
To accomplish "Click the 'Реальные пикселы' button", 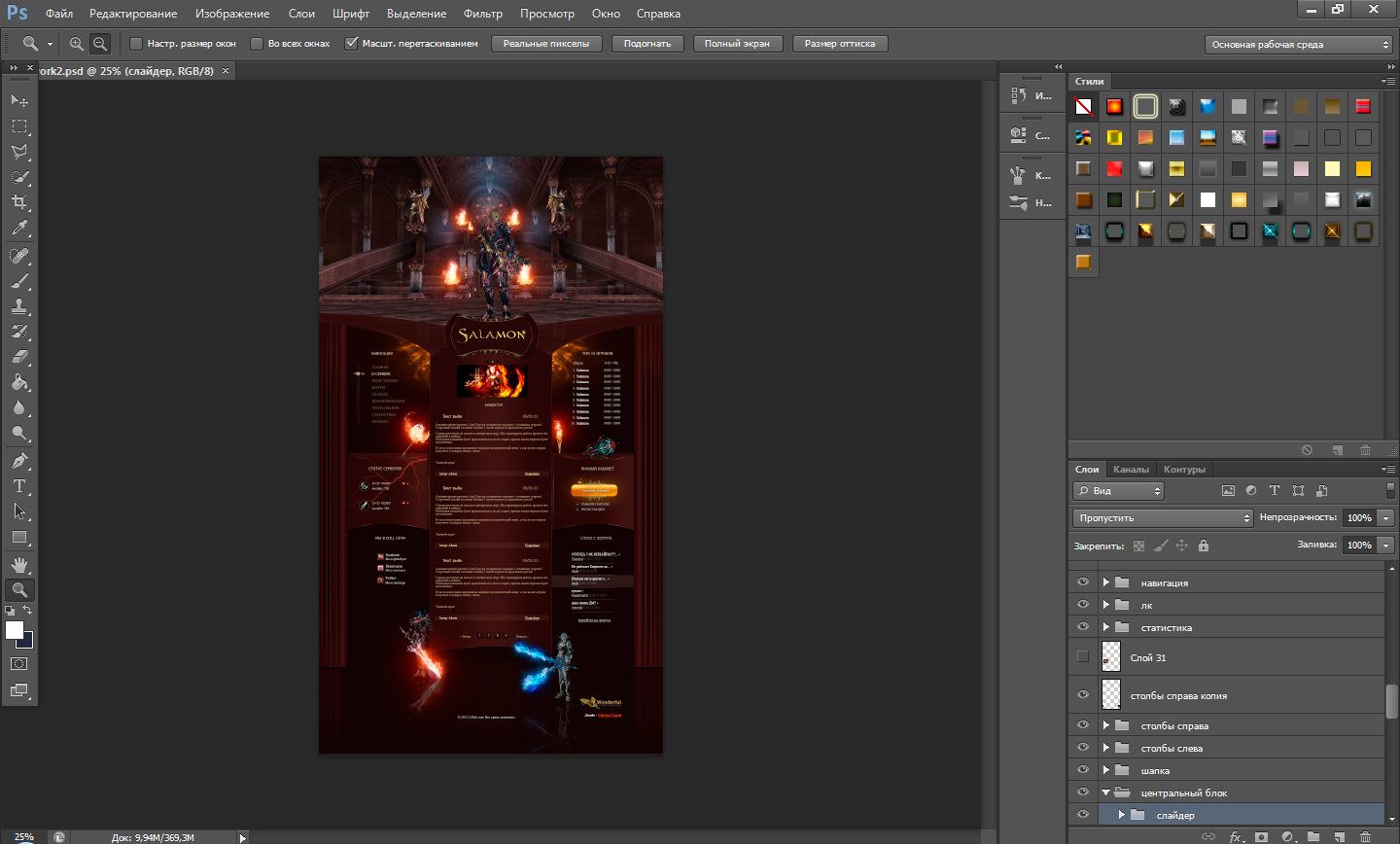I will click(546, 44).
